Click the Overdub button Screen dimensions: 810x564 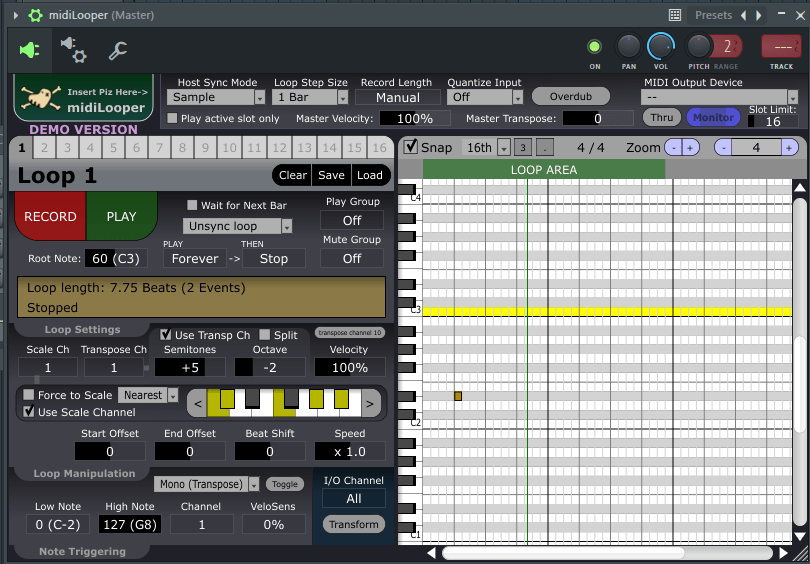tap(570, 97)
